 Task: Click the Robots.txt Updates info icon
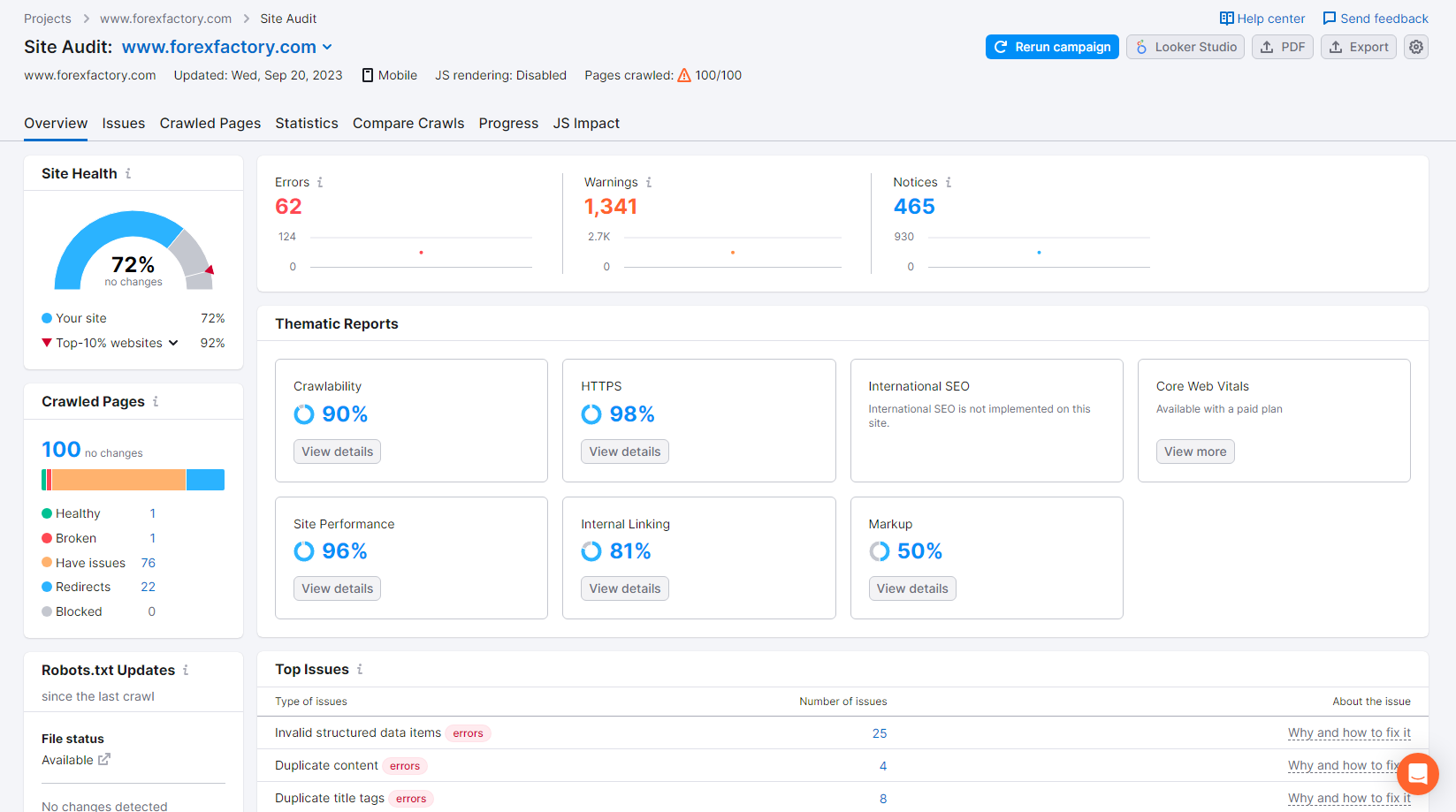[x=186, y=670]
